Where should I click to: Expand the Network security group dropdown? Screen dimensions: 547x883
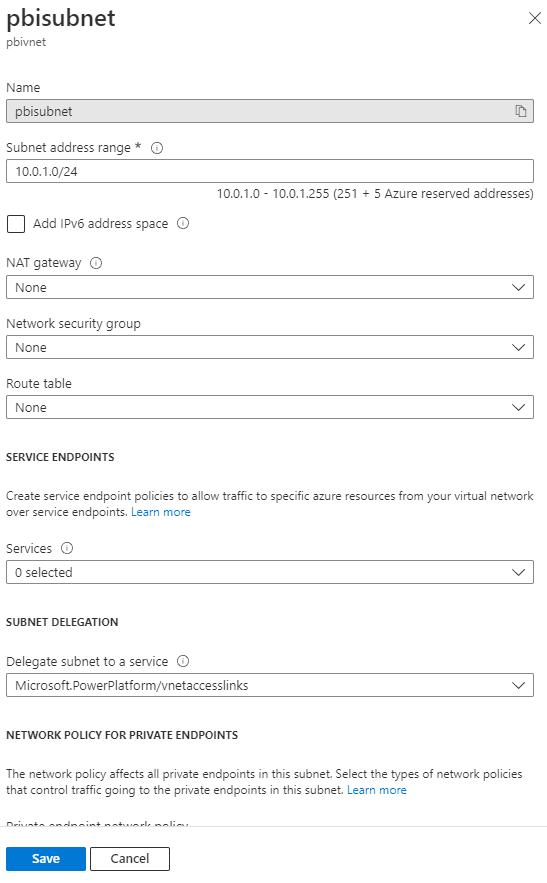tap(270, 347)
